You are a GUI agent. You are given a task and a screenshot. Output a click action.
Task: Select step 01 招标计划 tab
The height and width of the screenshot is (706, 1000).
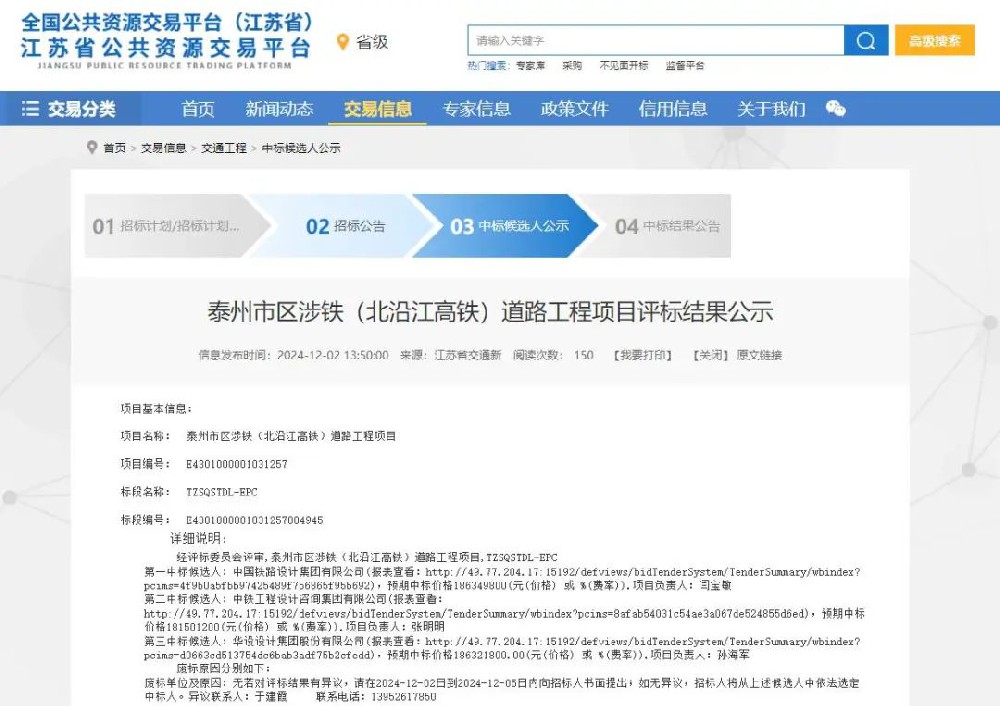tap(172, 226)
